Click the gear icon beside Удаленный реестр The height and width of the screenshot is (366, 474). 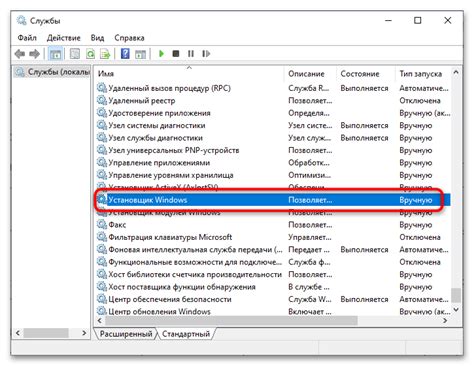(x=102, y=100)
